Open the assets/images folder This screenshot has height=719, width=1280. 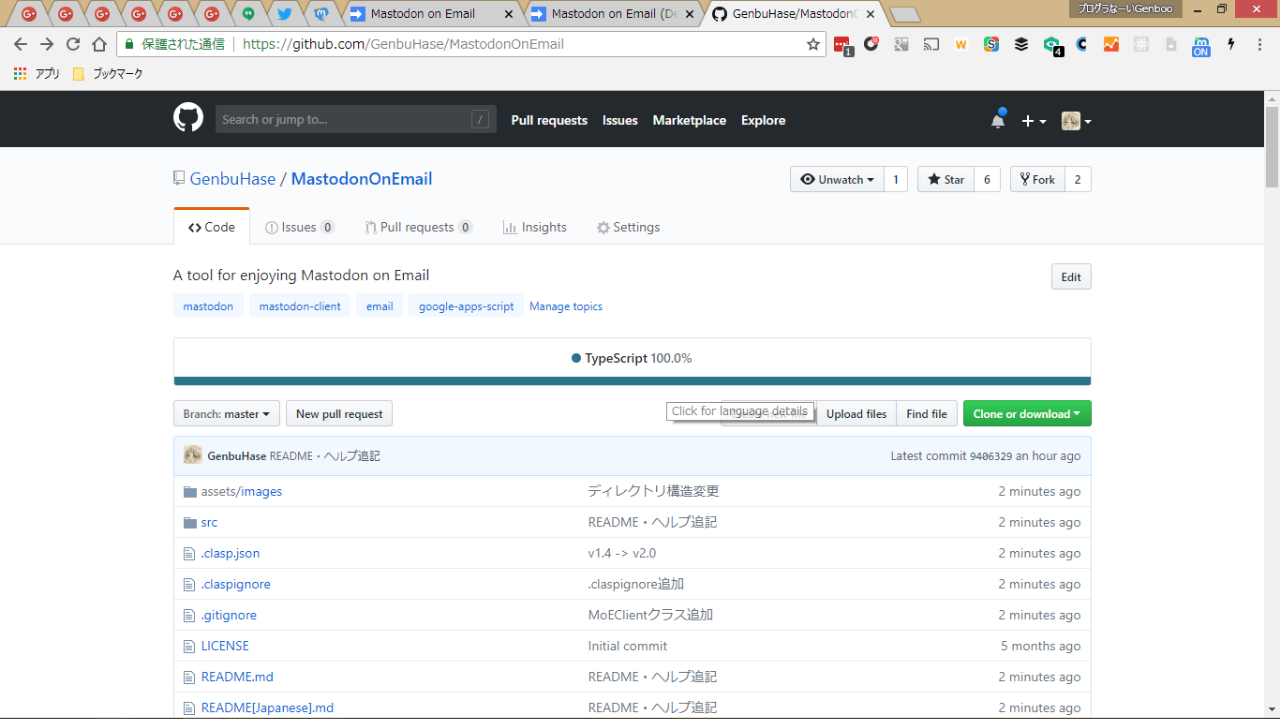[x=241, y=491]
